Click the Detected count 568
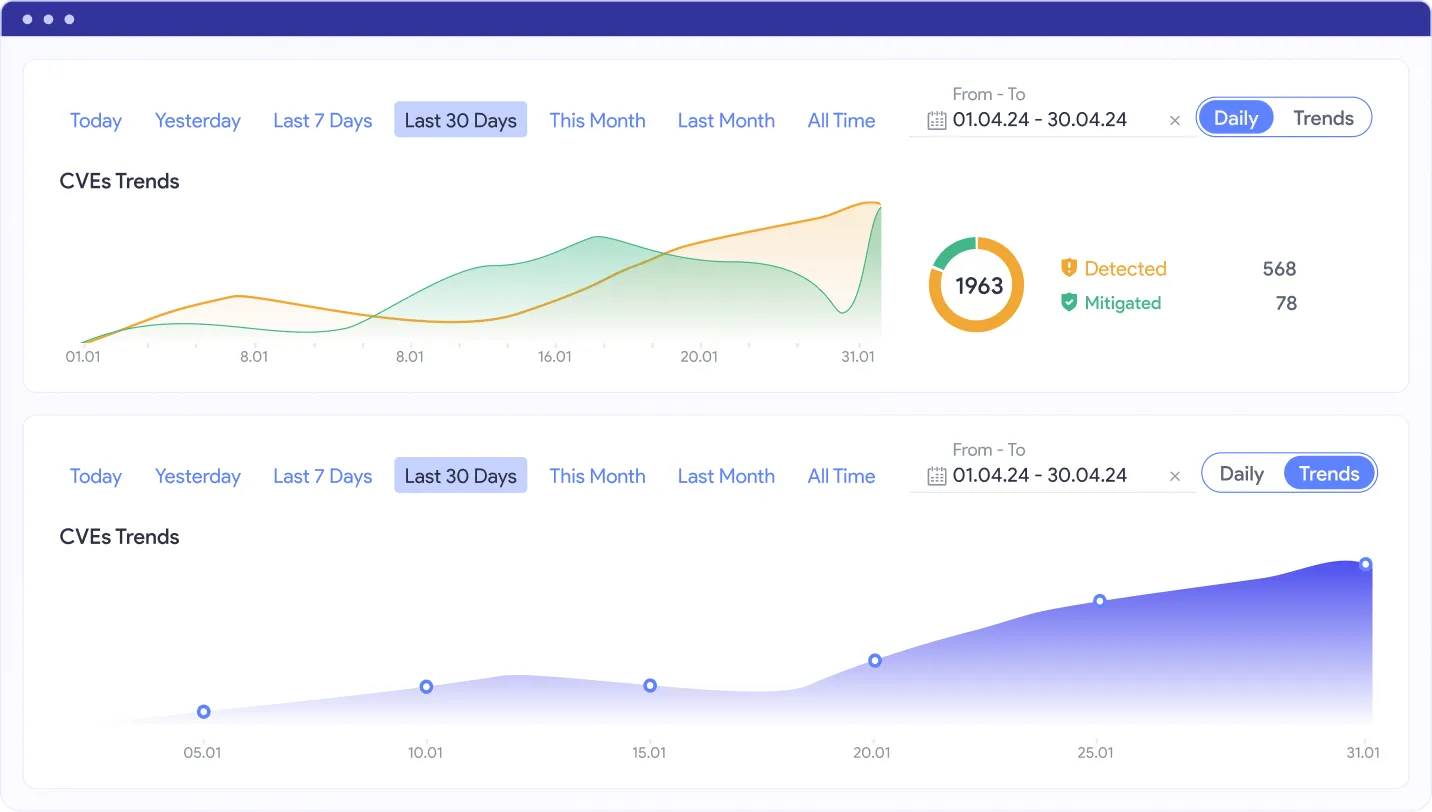 [1279, 268]
